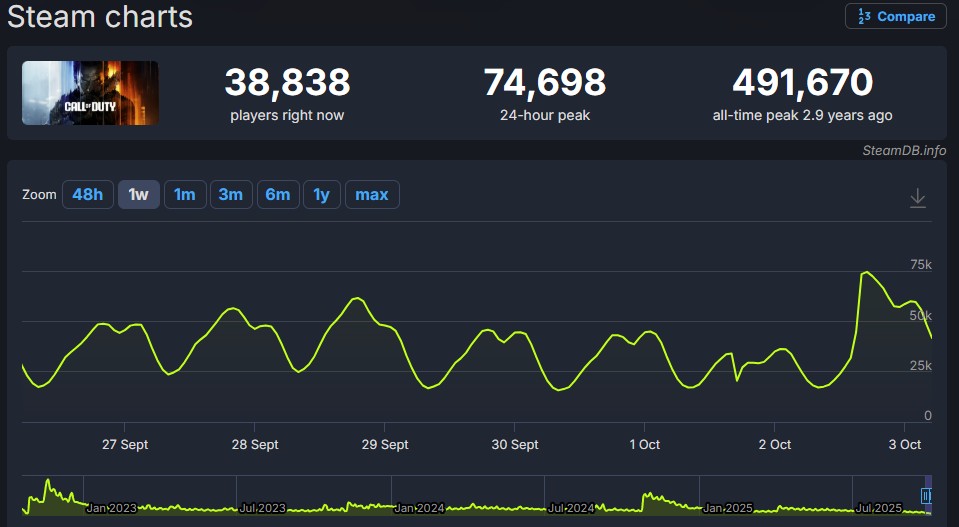Select the 1w zoom range
This screenshot has height=527, width=959.
[x=138, y=194]
